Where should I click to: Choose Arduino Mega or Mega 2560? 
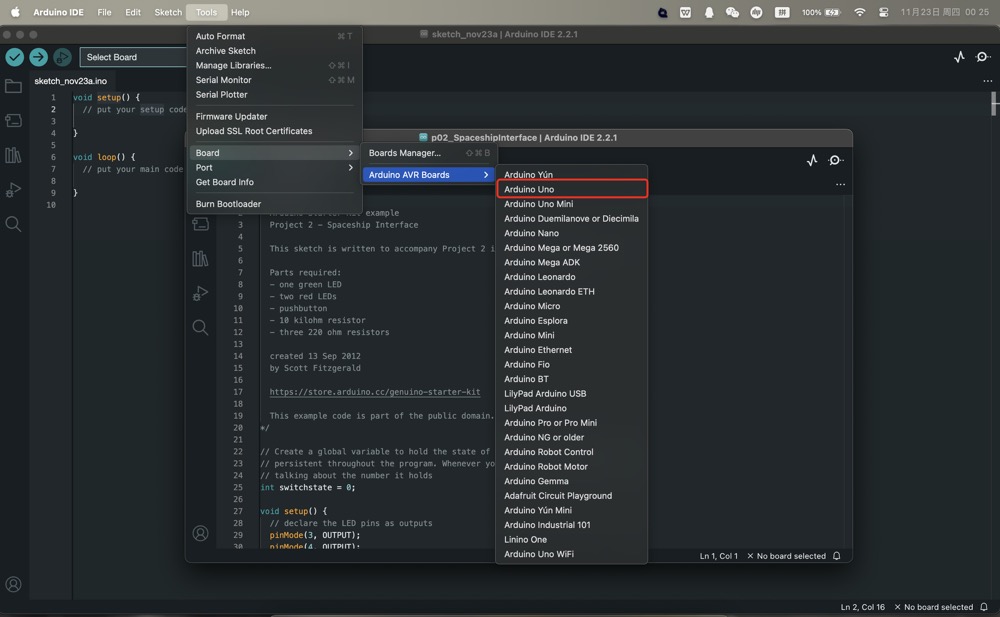tap(561, 248)
